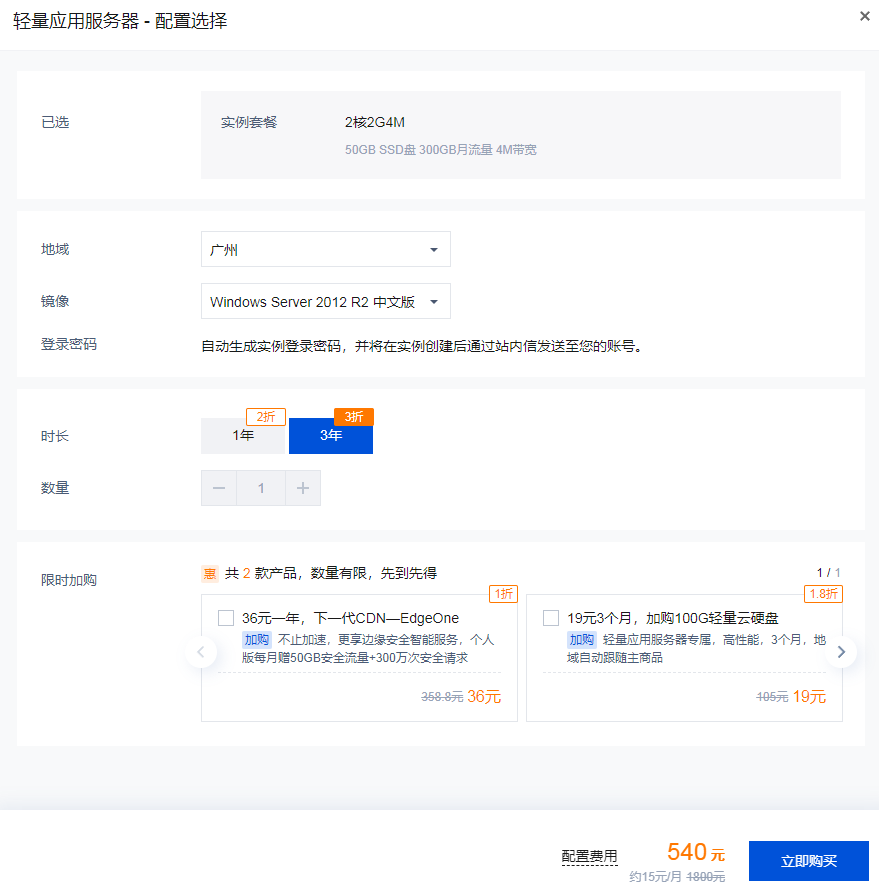Click the 惠 promotion badge icon
This screenshot has height=896, width=879.
210,573
